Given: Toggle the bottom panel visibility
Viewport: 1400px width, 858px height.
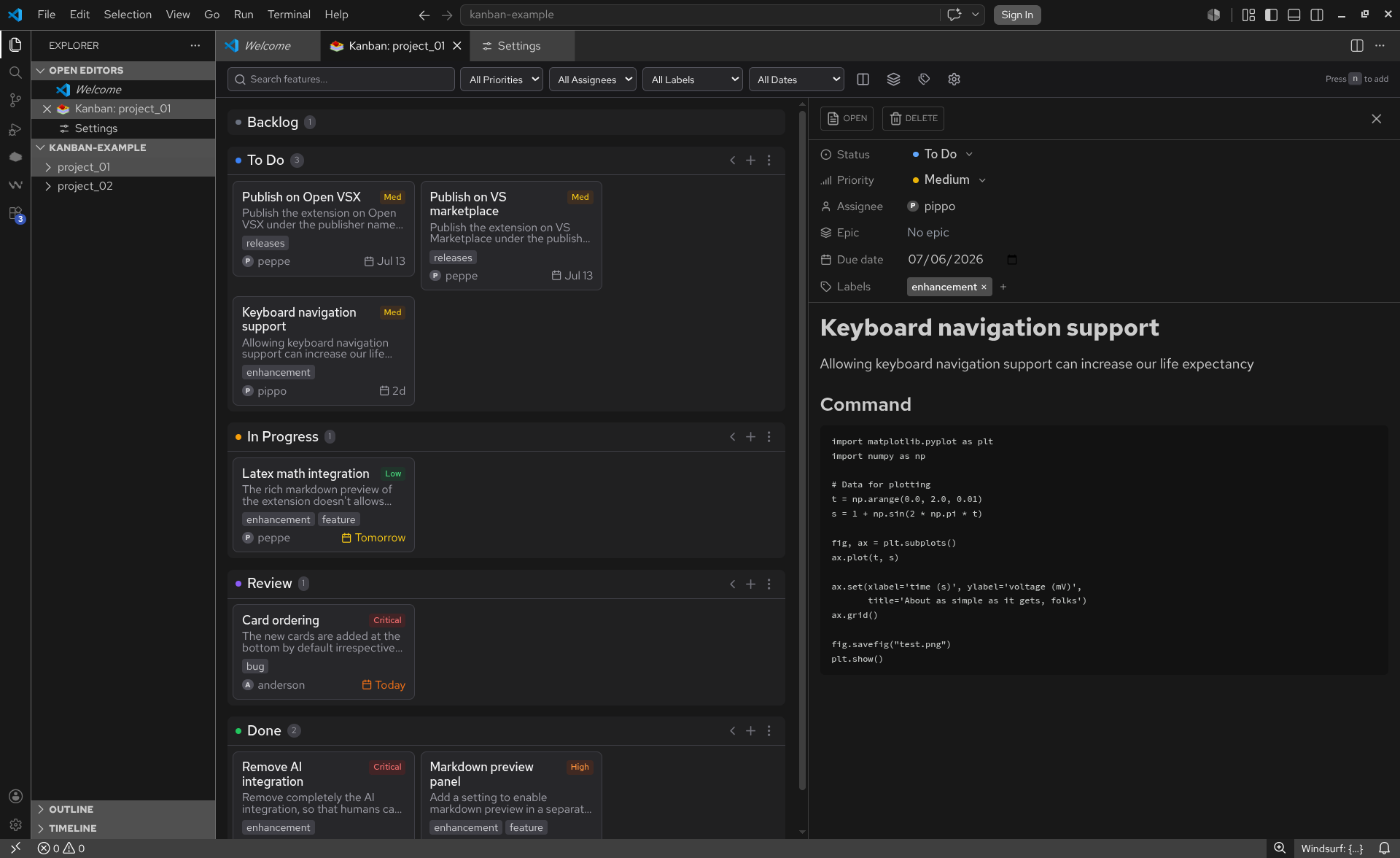Looking at the screenshot, I should tap(1294, 15).
